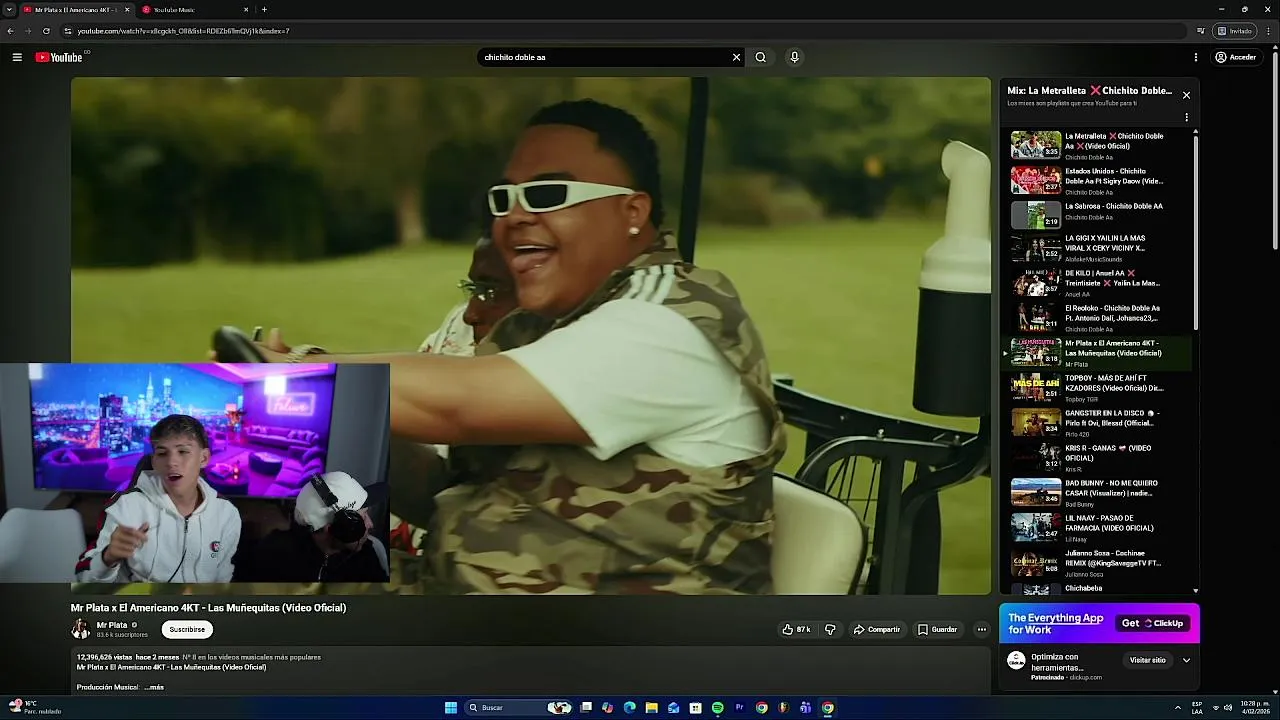Open Microsoft Teams from the taskbar
The image size is (1280, 720).
805,707
